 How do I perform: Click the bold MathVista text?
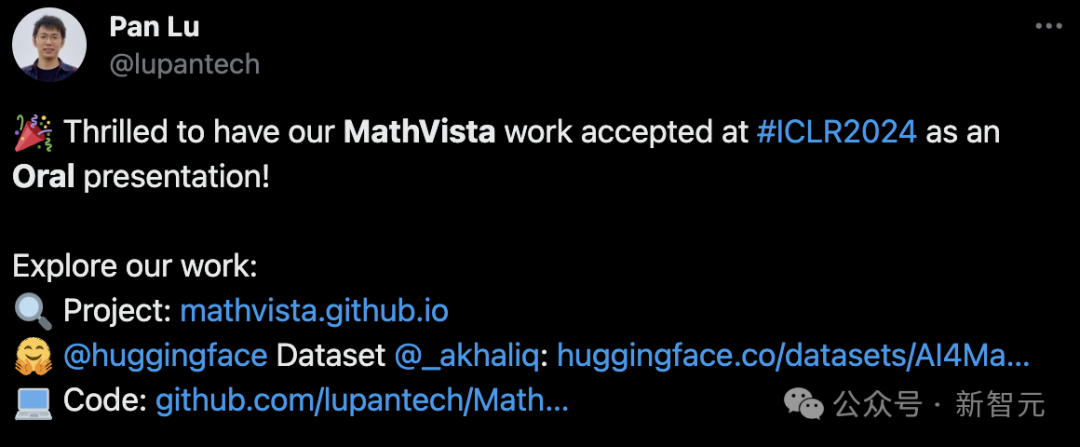pos(419,132)
